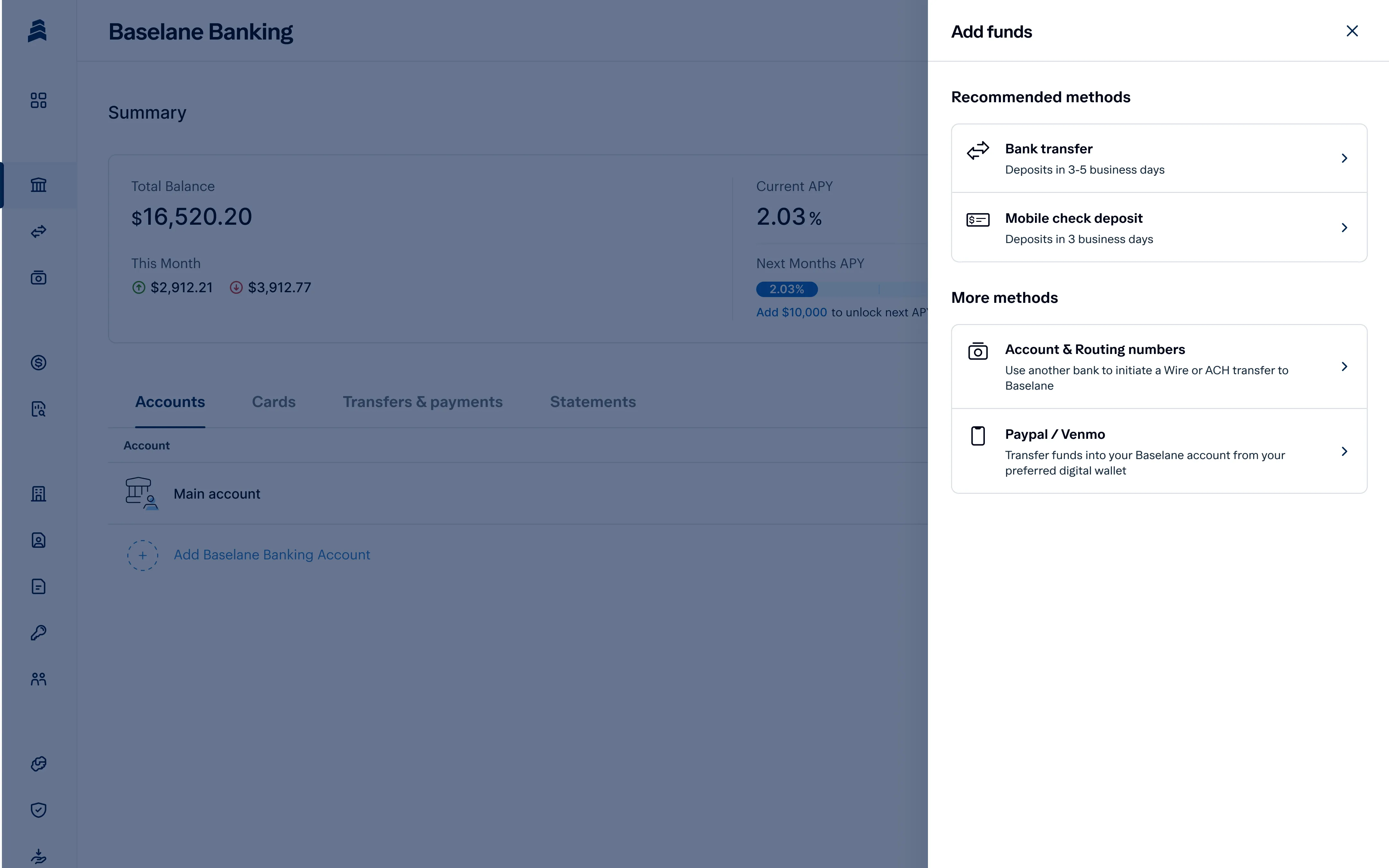The height and width of the screenshot is (868, 1389).
Task: Click the receipt search icon in the sidebar
Action: [39, 409]
